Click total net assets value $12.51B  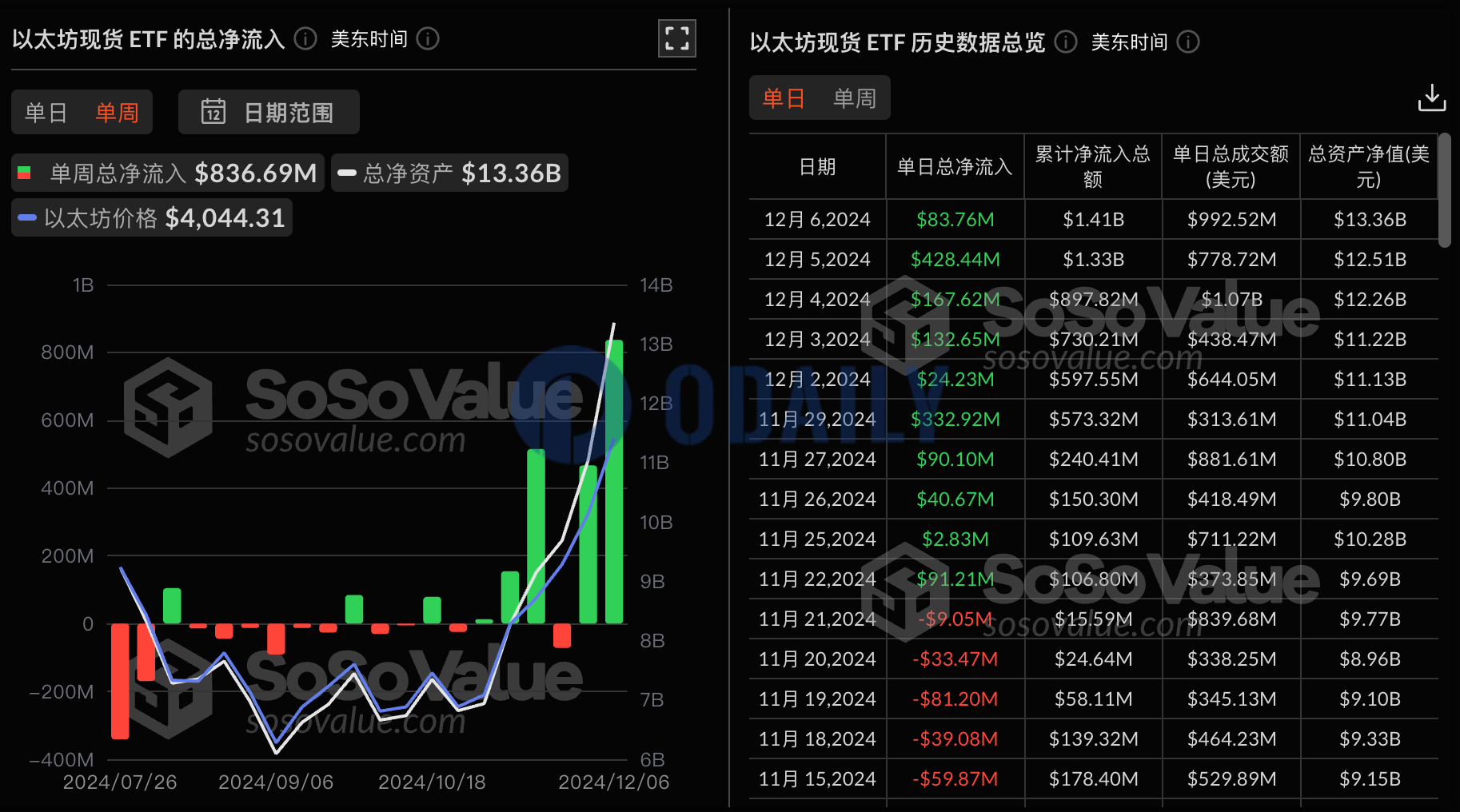pyautogui.click(x=1370, y=259)
